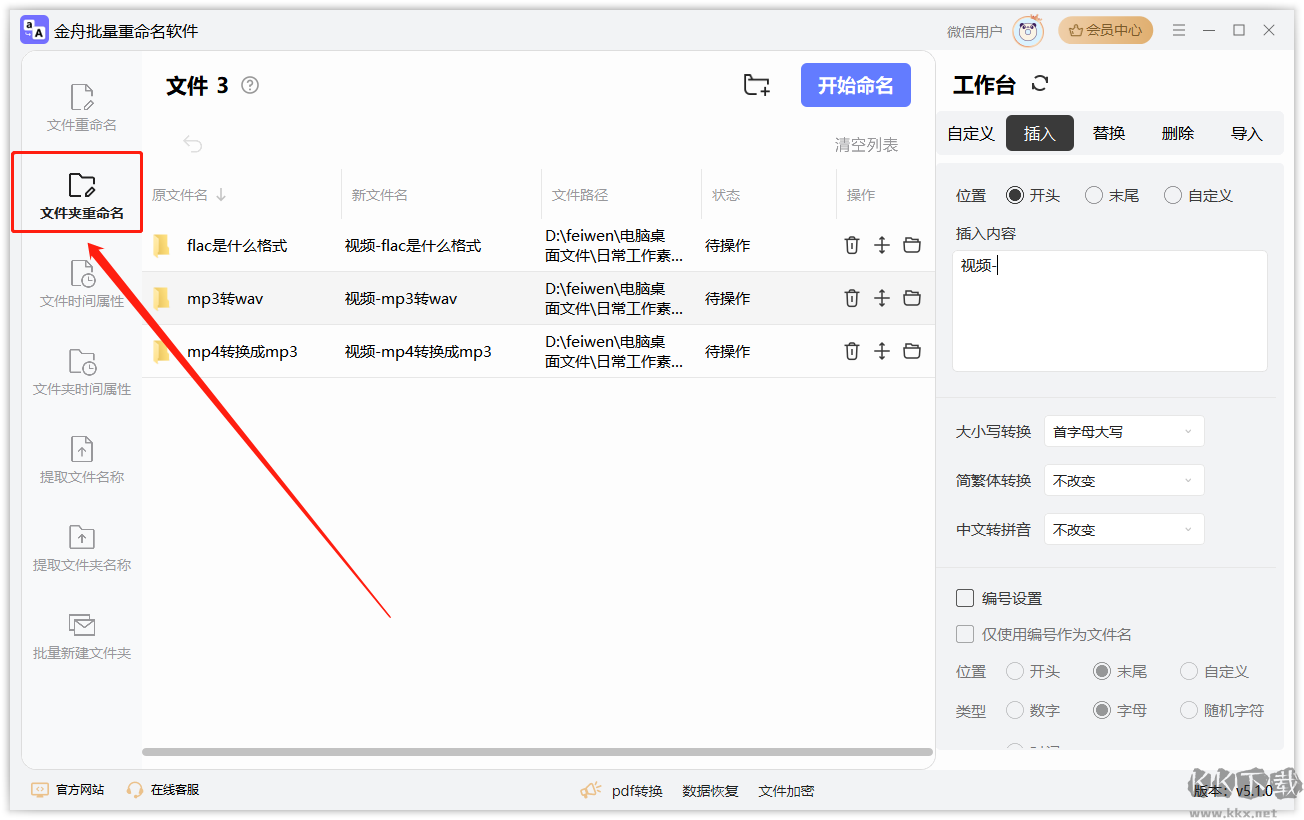
Task: Delete the flac是什么格式 row with trash icon
Action: pos(852,245)
